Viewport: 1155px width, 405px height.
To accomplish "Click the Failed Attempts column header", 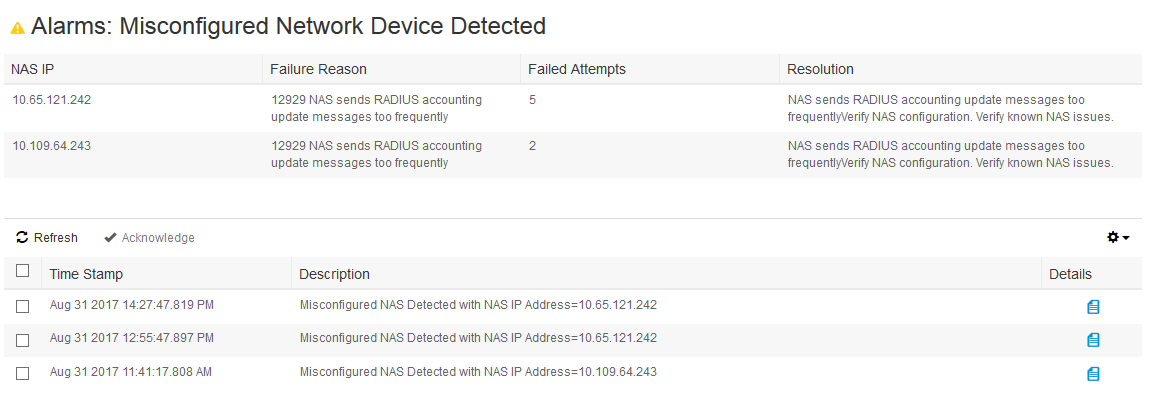I will click(577, 69).
